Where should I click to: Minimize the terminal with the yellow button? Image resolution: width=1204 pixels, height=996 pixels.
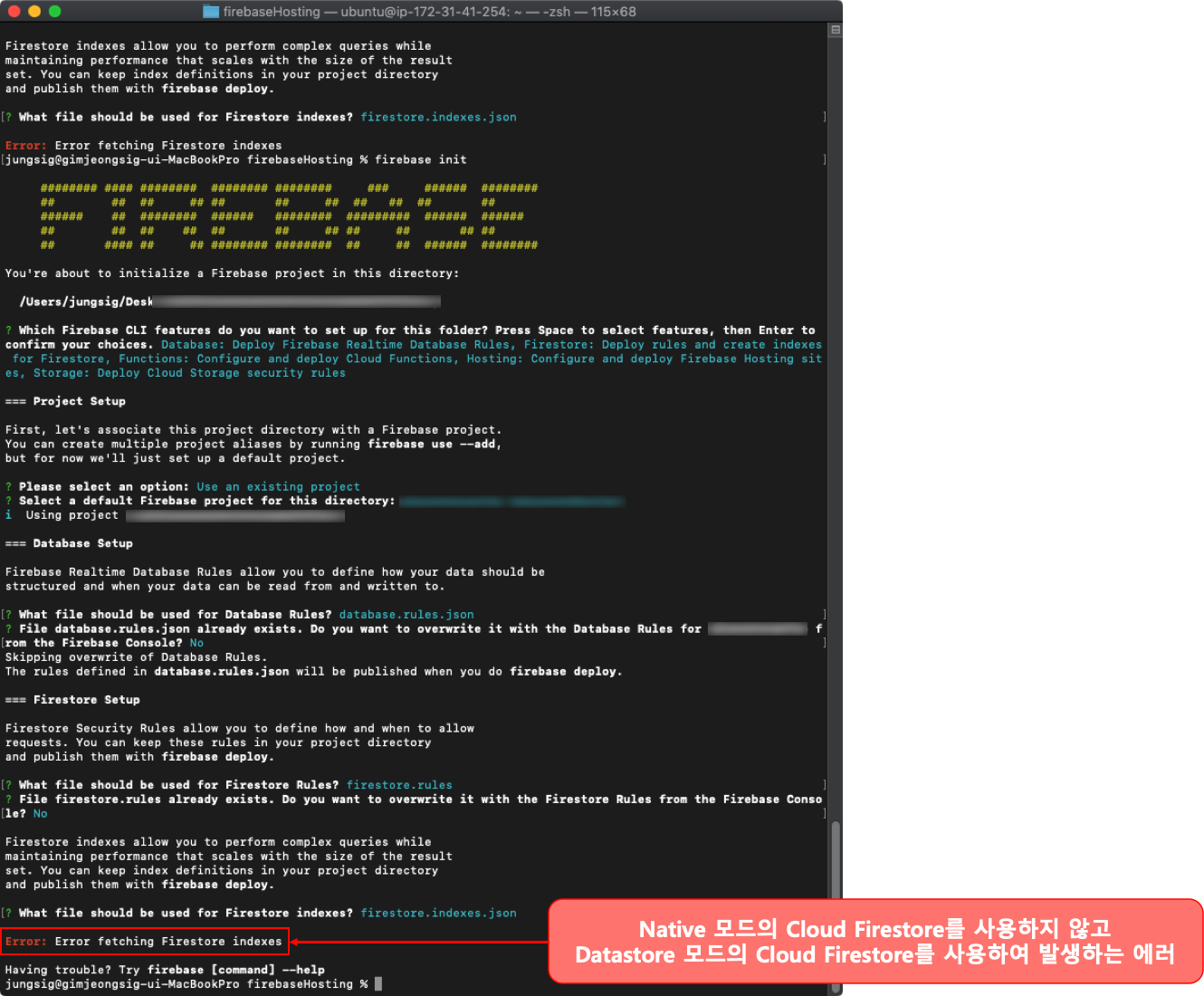click(34, 12)
